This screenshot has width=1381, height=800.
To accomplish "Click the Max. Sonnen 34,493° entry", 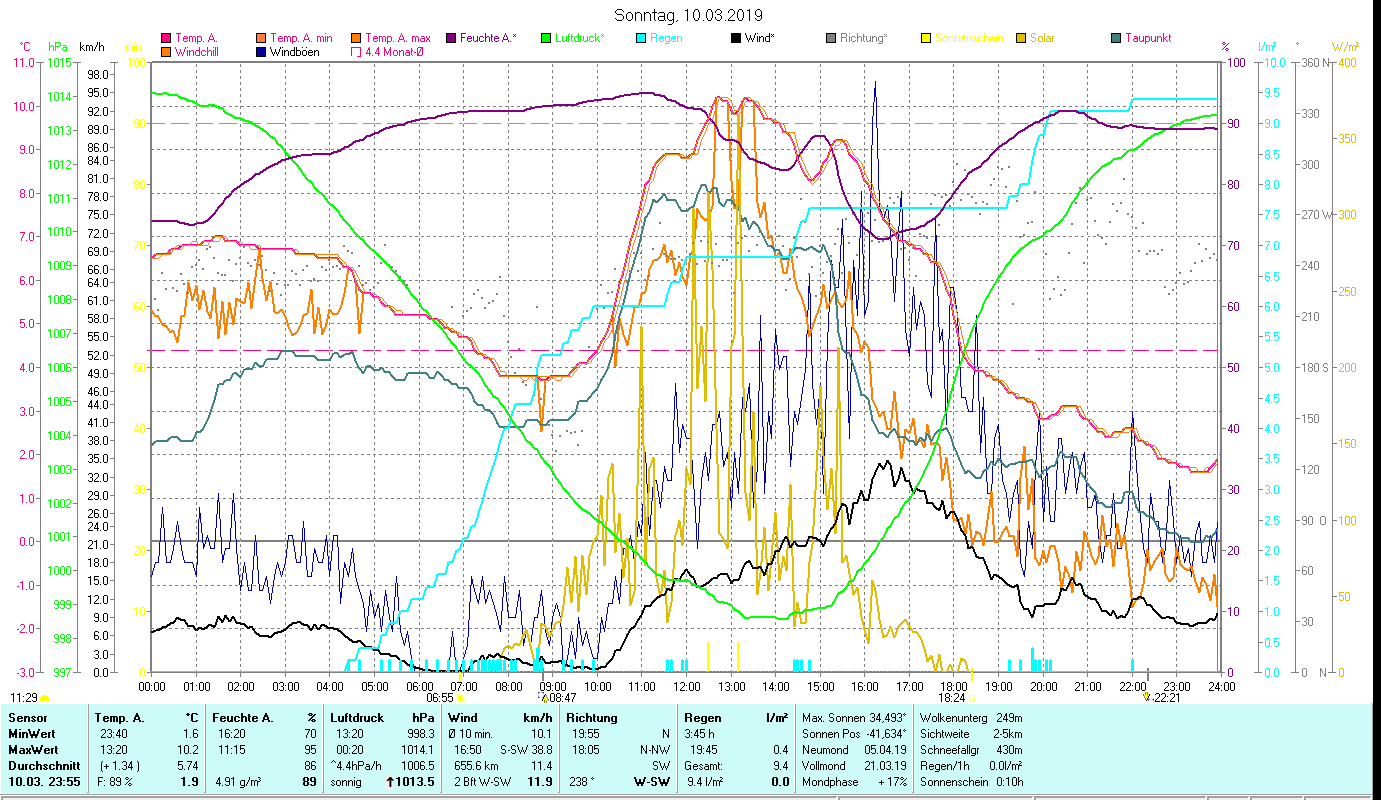I will point(854,718).
